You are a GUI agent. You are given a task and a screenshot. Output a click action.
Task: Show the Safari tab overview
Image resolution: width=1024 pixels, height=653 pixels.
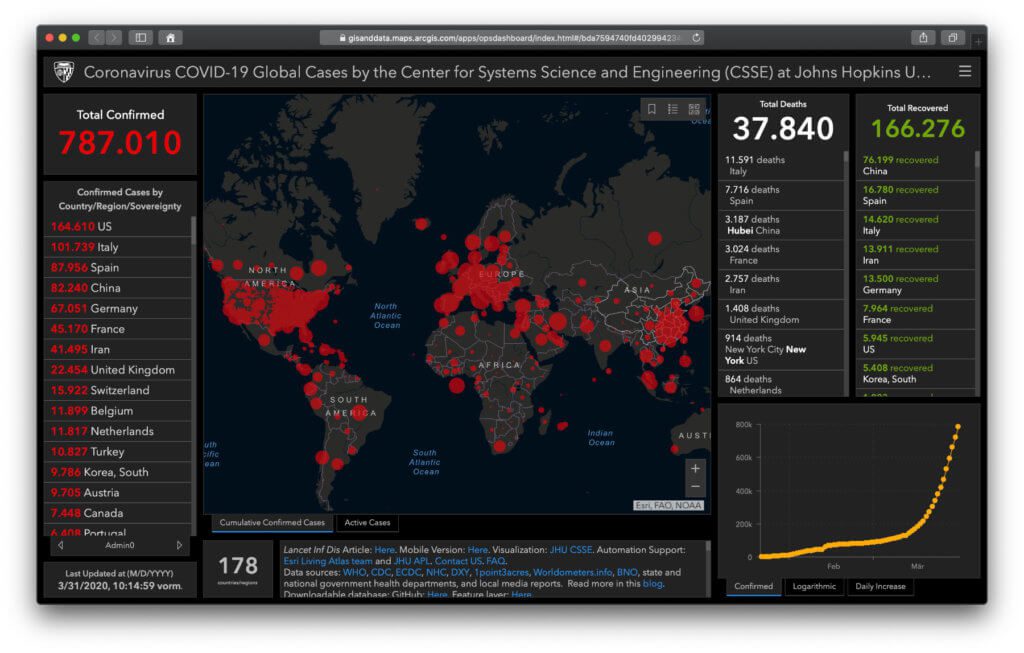[953, 38]
